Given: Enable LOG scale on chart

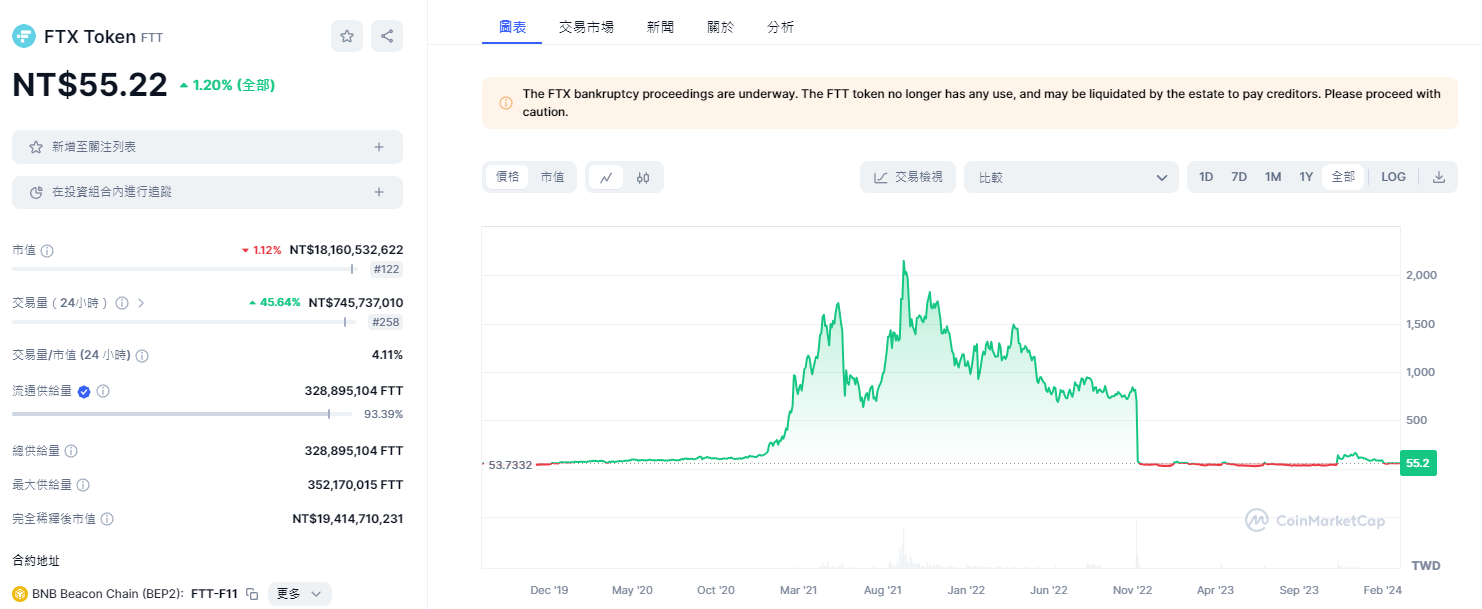Looking at the screenshot, I should click(1393, 177).
